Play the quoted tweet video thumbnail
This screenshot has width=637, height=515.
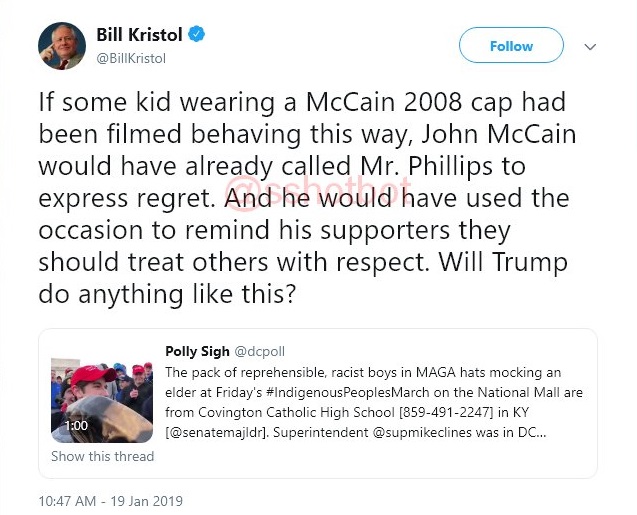102,400
